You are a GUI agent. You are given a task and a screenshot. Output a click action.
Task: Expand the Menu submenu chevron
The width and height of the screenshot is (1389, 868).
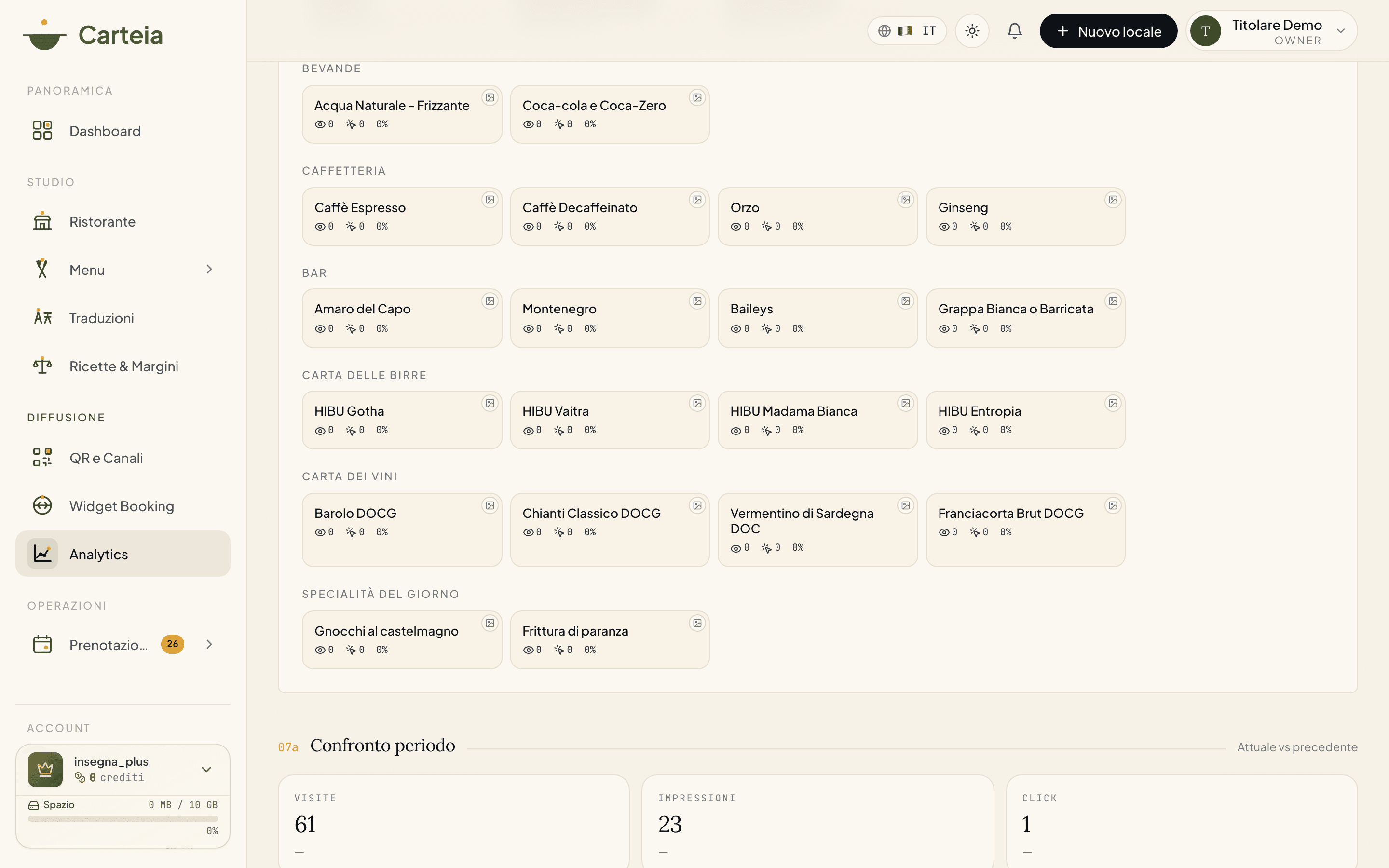click(209, 269)
